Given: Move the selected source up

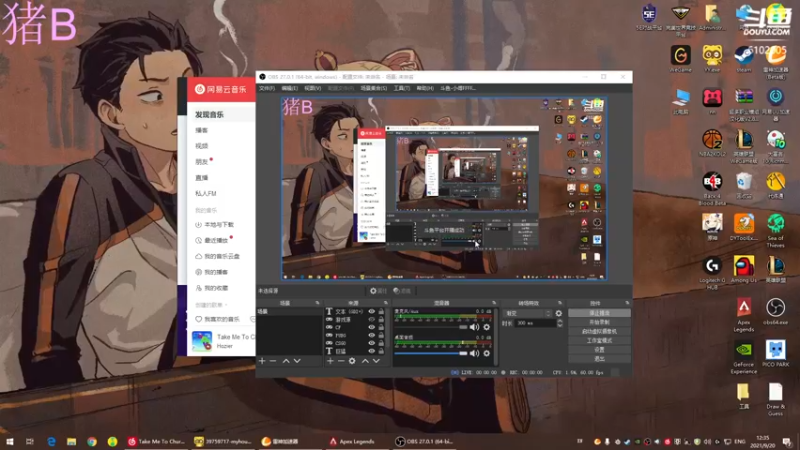Looking at the screenshot, I should (365, 361).
